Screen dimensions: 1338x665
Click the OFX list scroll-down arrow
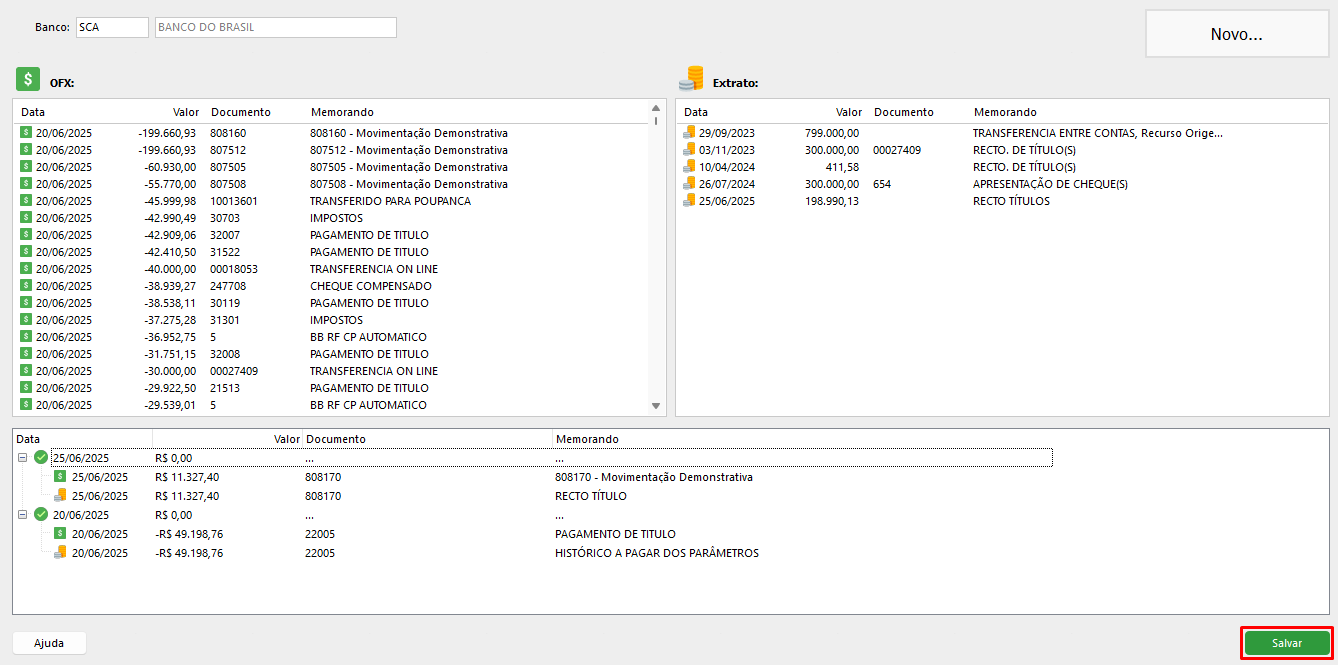tap(656, 406)
